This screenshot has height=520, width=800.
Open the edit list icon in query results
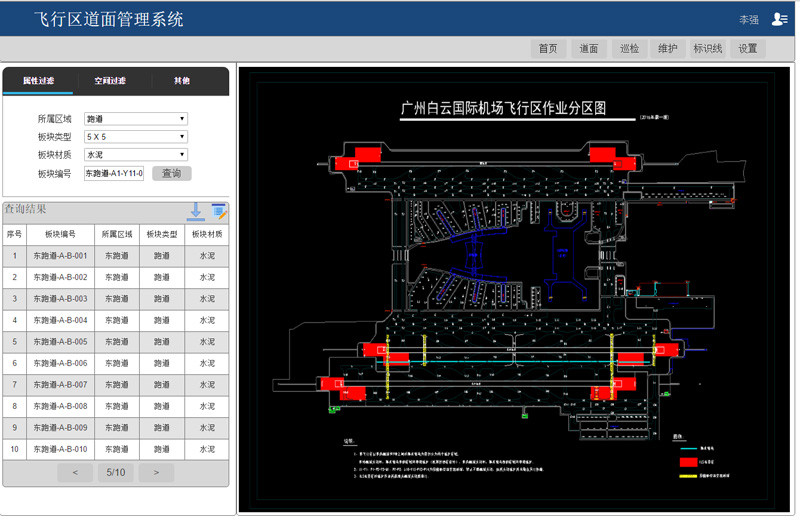(219, 211)
